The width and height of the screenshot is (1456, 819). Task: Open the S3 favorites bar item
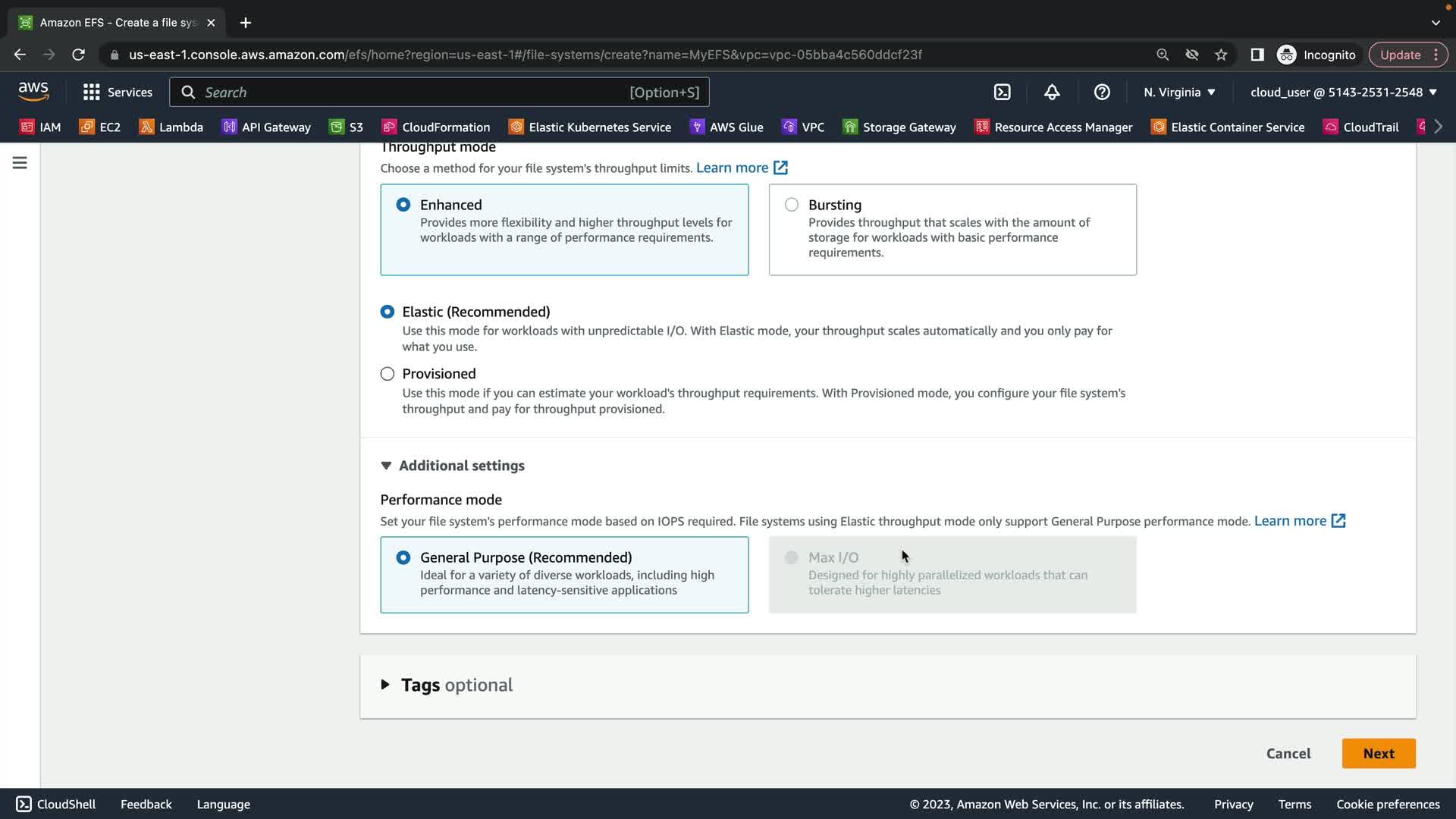coord(347,127)
